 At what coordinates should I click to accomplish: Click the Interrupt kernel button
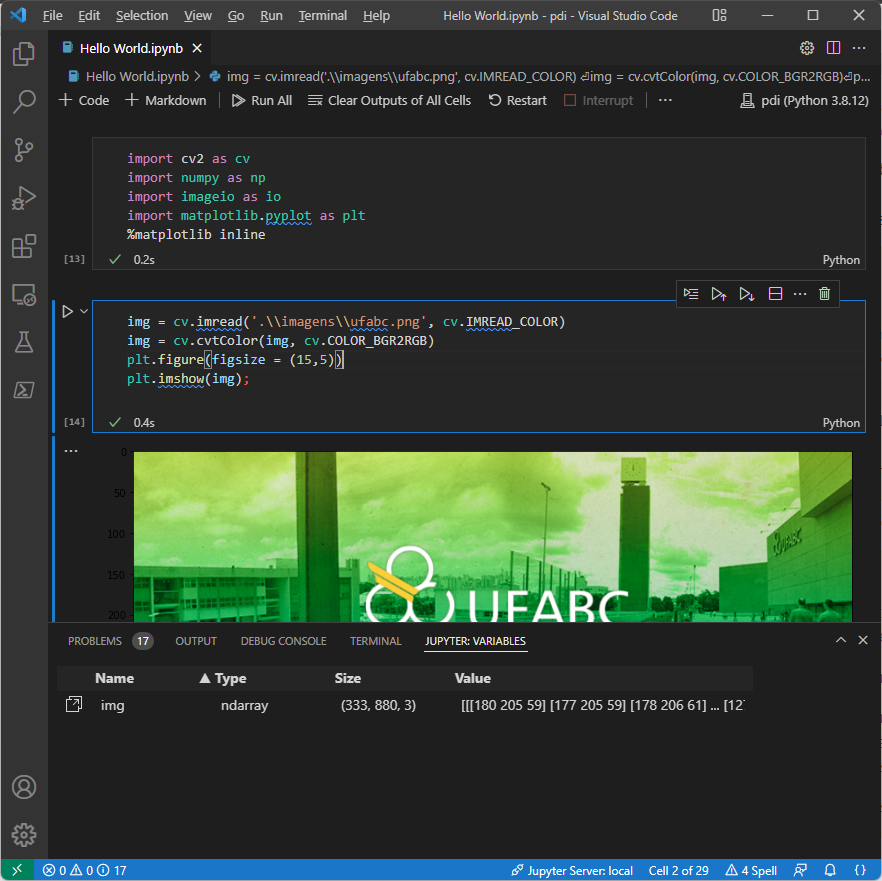click(598, 100)
